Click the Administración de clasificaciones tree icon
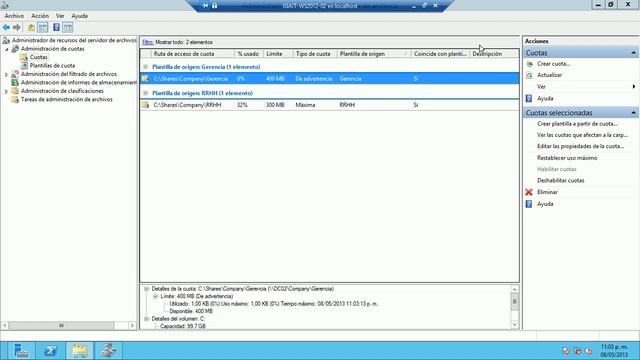The width and height of the screenshot is (640, 360). click(15, 91)
